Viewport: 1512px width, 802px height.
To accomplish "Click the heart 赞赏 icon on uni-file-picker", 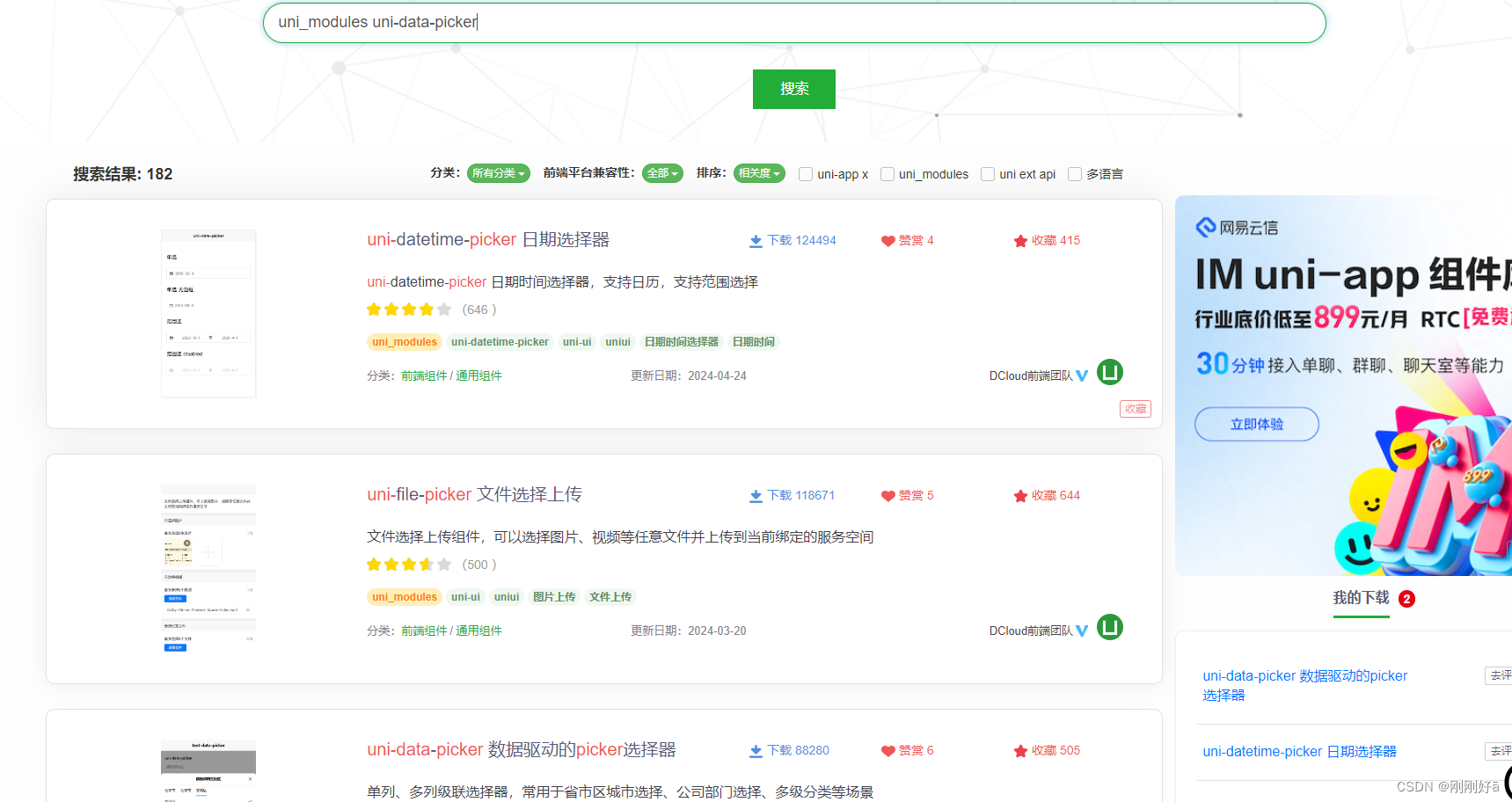I will 887,495.
